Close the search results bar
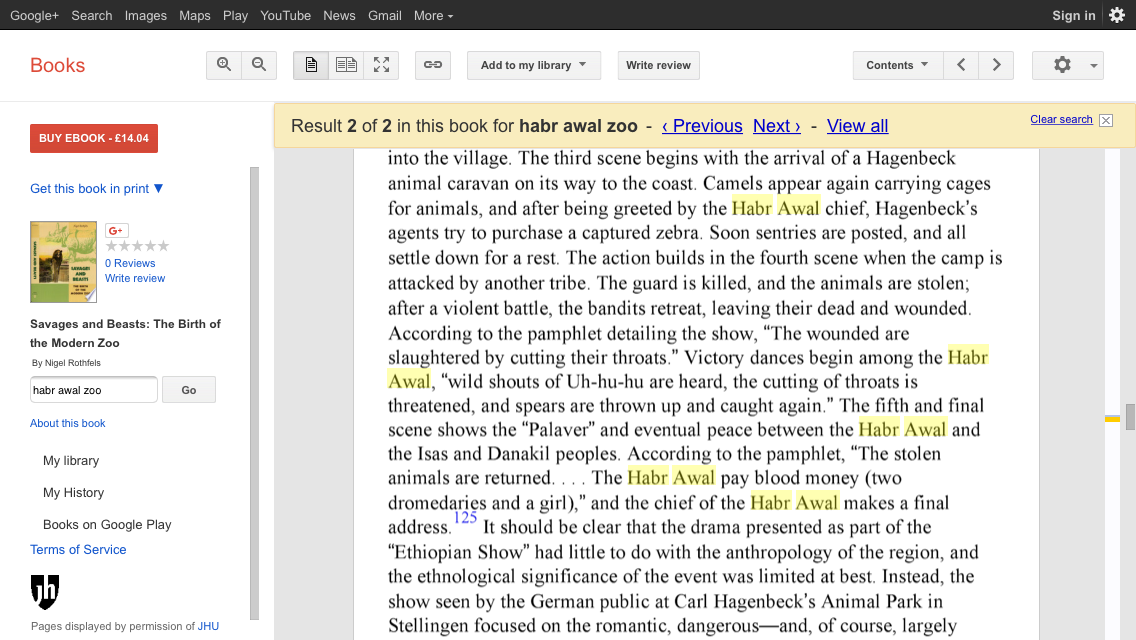This screenshot has width=1136, height=640. click(x=1105, y=120)
